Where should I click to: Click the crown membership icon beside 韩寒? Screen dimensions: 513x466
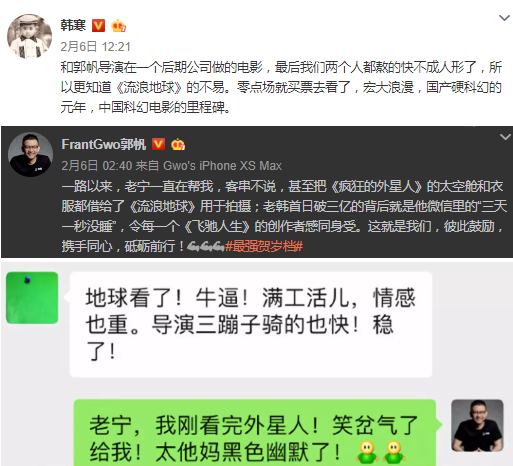tap(118, 26)
